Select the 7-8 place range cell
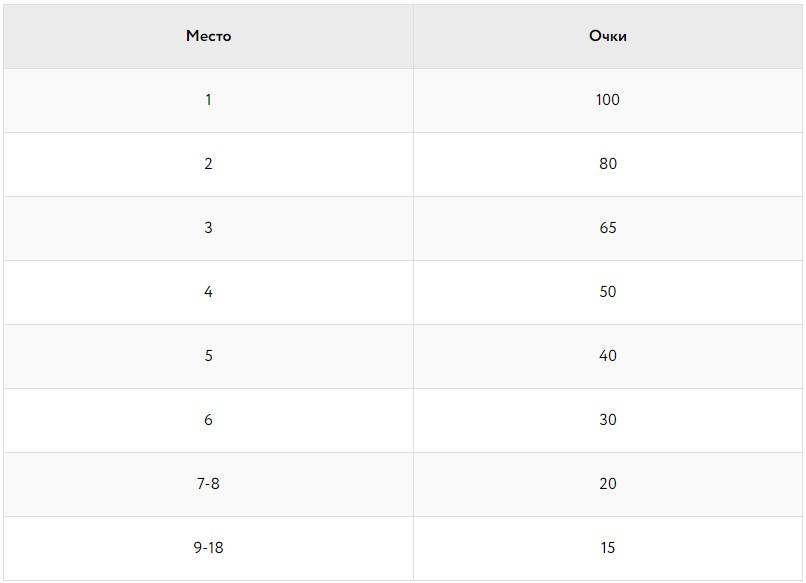This screenshot has height=583, width=806. tap(208, 484)
